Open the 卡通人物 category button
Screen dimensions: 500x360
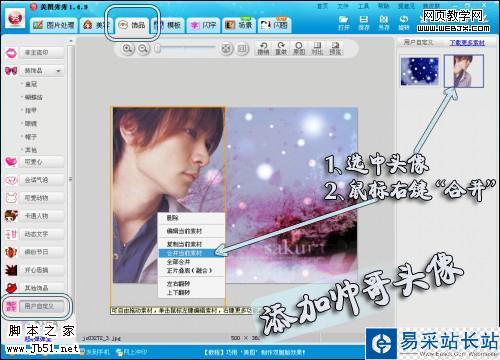point(42,216)
